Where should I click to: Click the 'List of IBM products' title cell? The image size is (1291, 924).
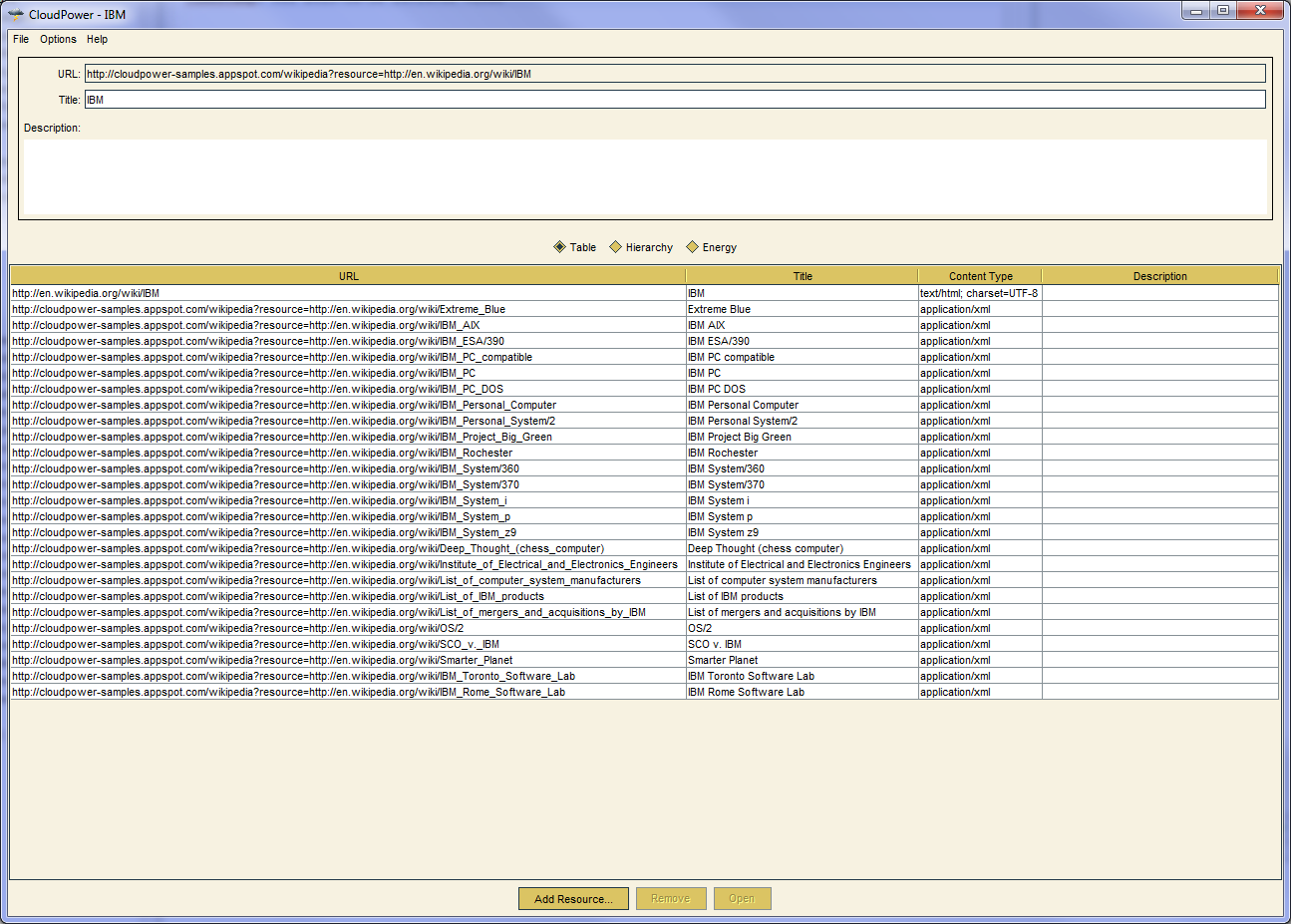coord(802,596)
